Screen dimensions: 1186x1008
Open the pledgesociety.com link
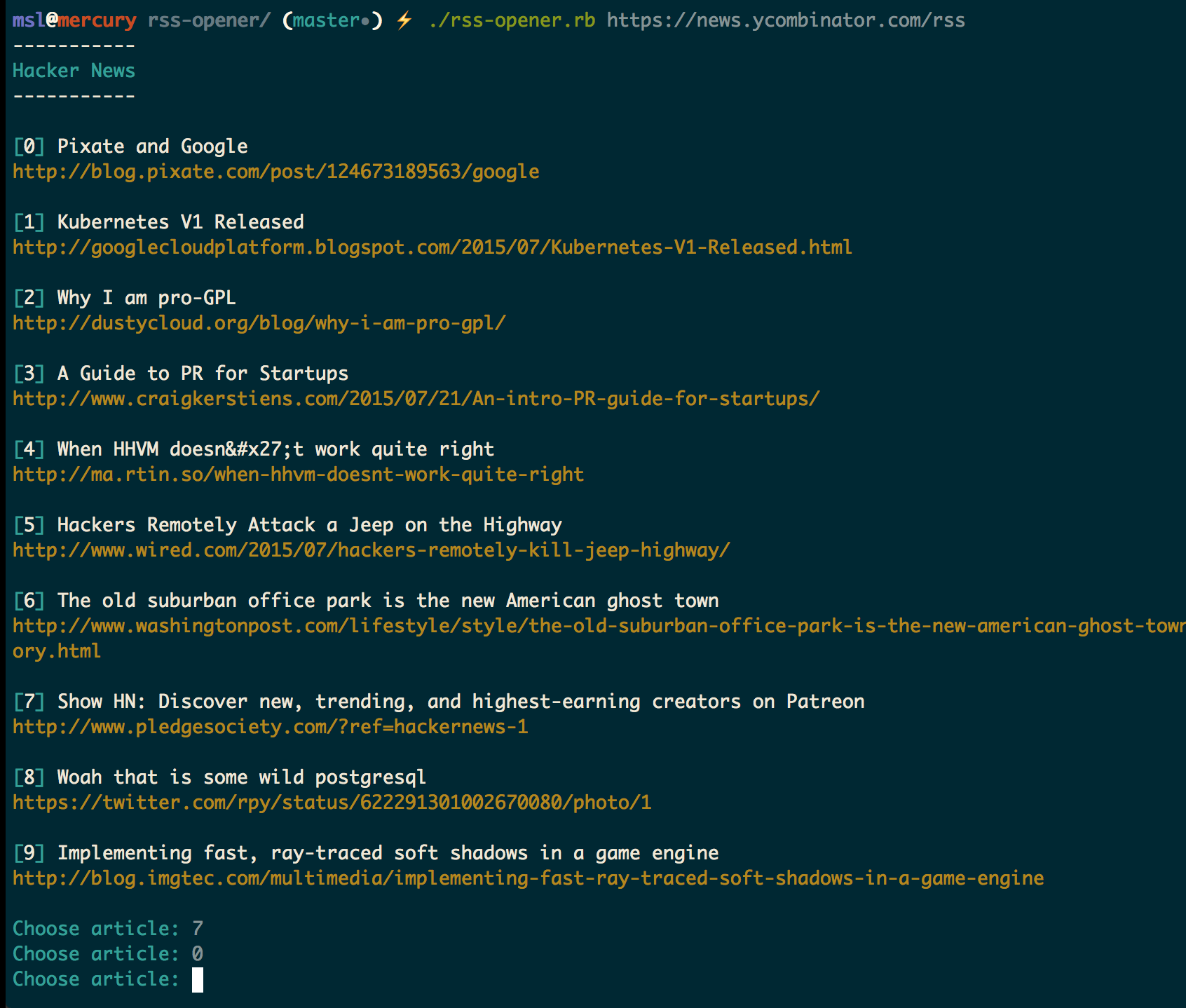[x=271, y=727]
